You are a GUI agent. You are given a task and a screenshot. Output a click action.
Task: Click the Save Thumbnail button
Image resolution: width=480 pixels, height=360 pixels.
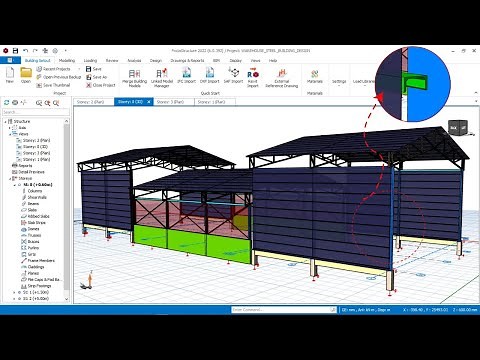point(53,85)
